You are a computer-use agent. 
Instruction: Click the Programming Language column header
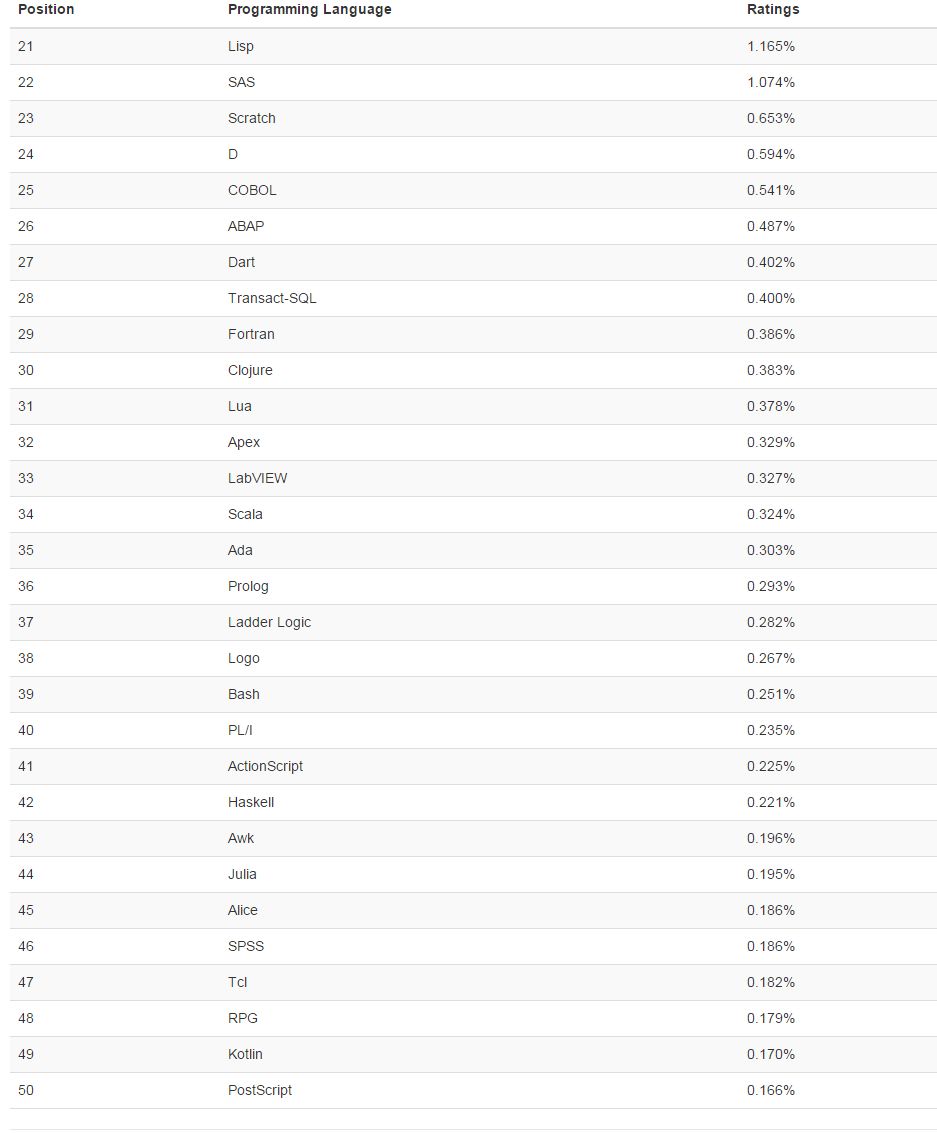tap(310, 9)
